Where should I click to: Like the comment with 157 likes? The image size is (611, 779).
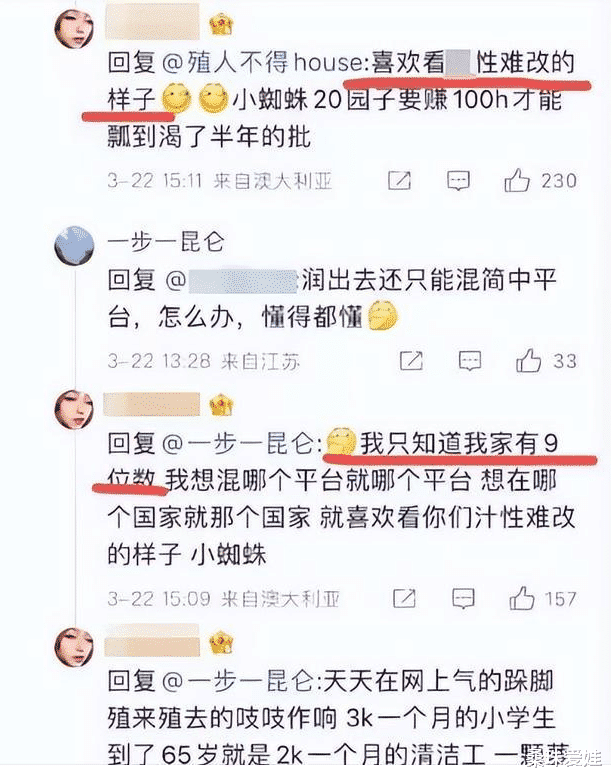tap(522, 598)
